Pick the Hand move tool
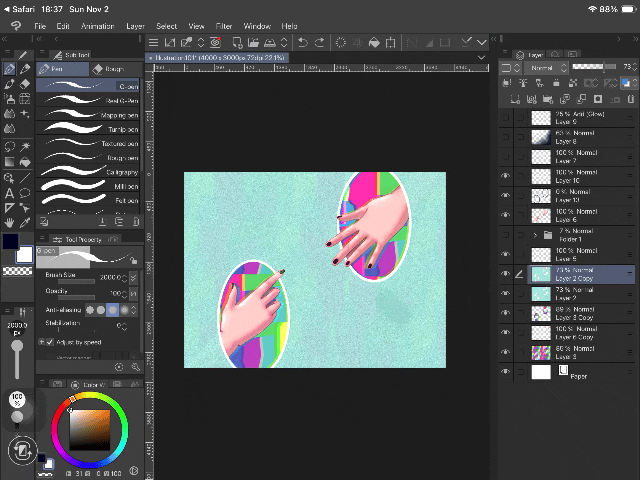Image resolution: width=640 pixels, height=480 pixels. point(9,222)
